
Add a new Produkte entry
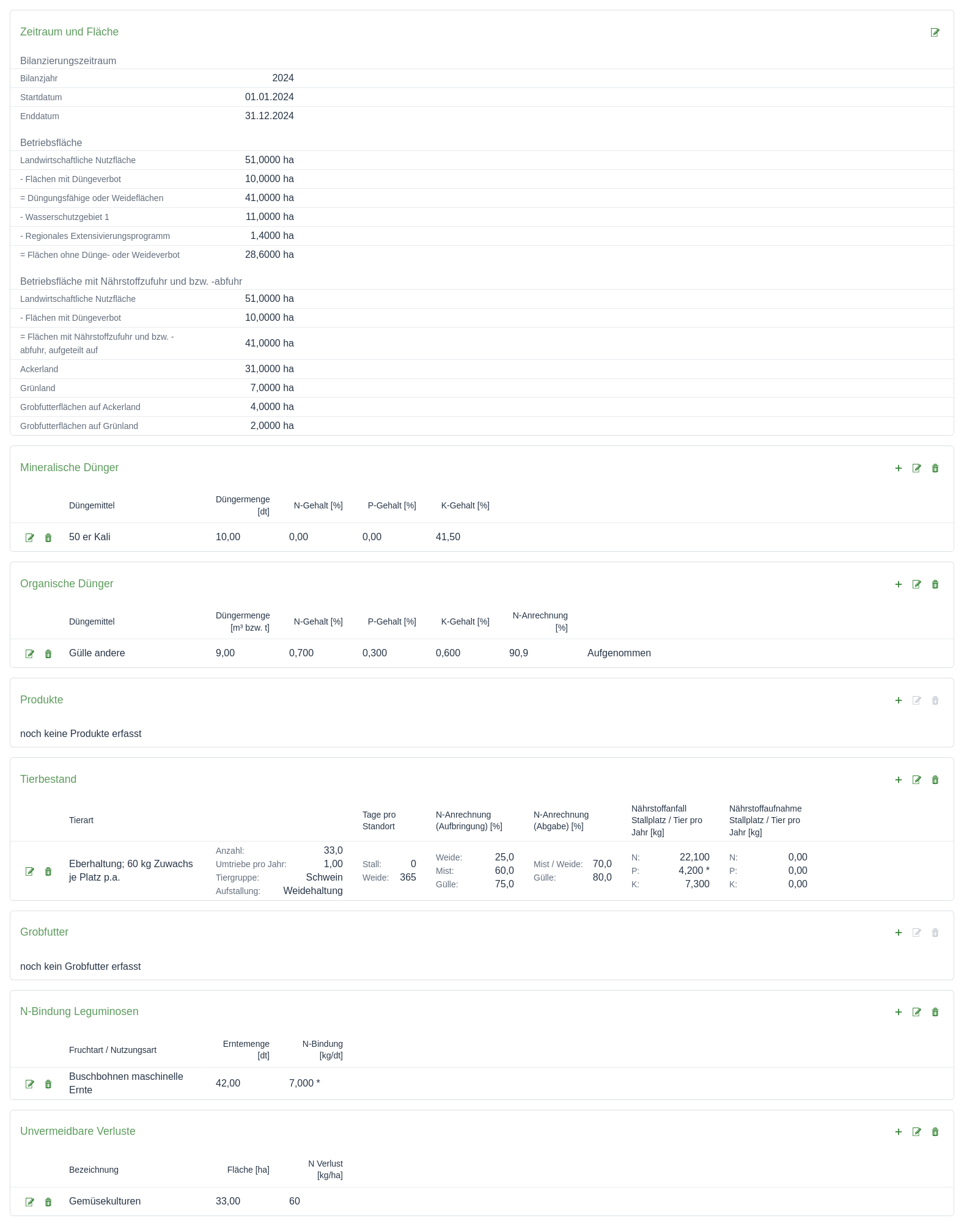tap(898, 700)
